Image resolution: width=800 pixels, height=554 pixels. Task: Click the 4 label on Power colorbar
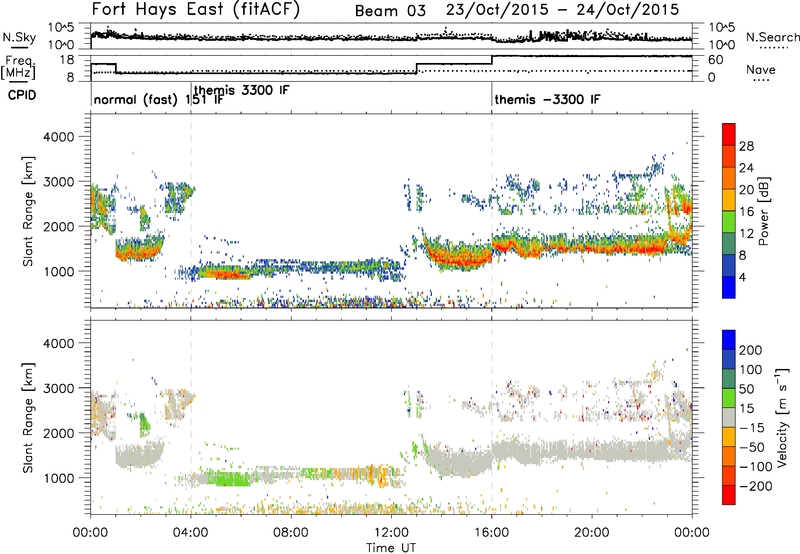[x=744, y=277]
